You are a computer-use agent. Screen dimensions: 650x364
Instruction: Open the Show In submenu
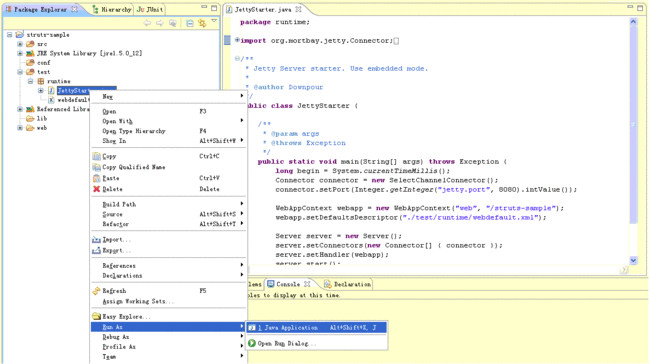[x=169, y=141]
